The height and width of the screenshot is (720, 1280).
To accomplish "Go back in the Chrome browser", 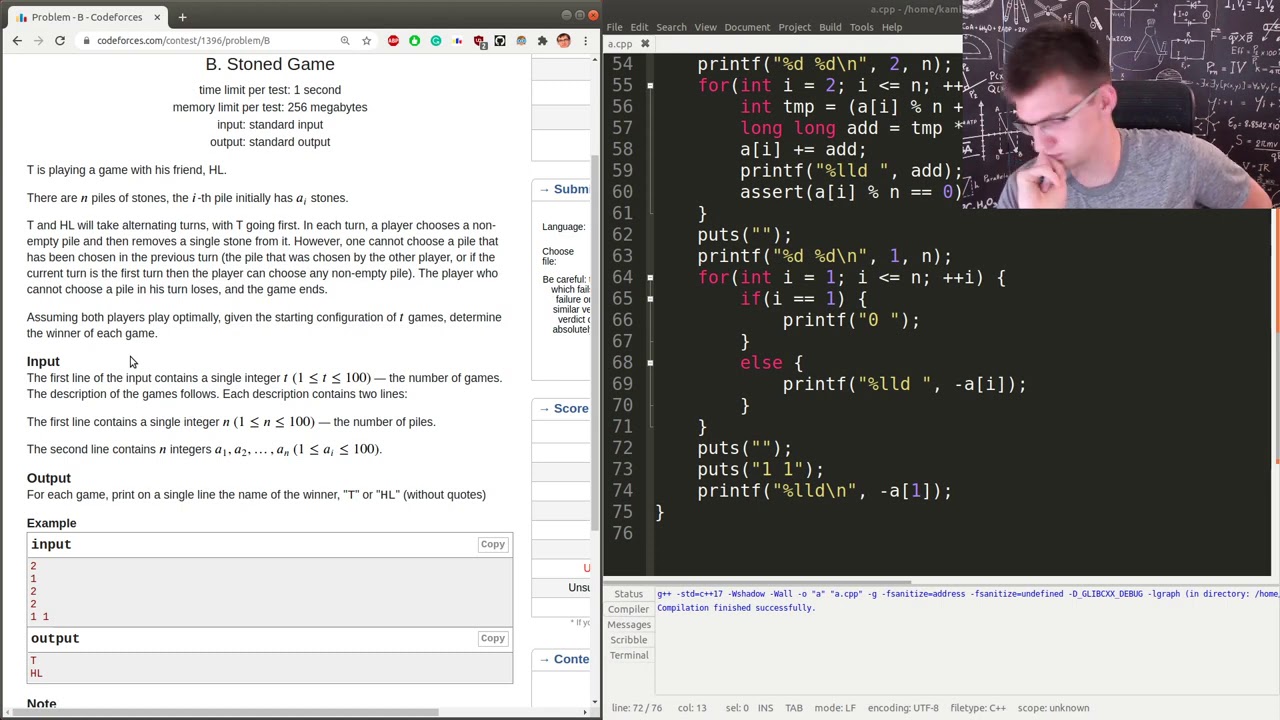I will coord(17,41).
